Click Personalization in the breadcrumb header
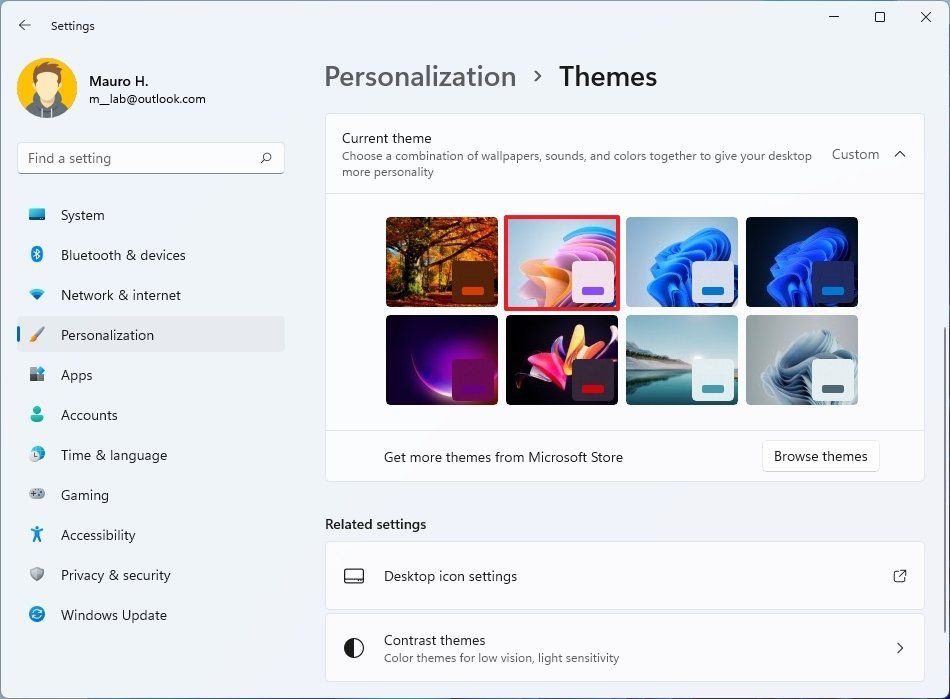The width and height of the screenshot is (950, 699). (x=420, y=76)
